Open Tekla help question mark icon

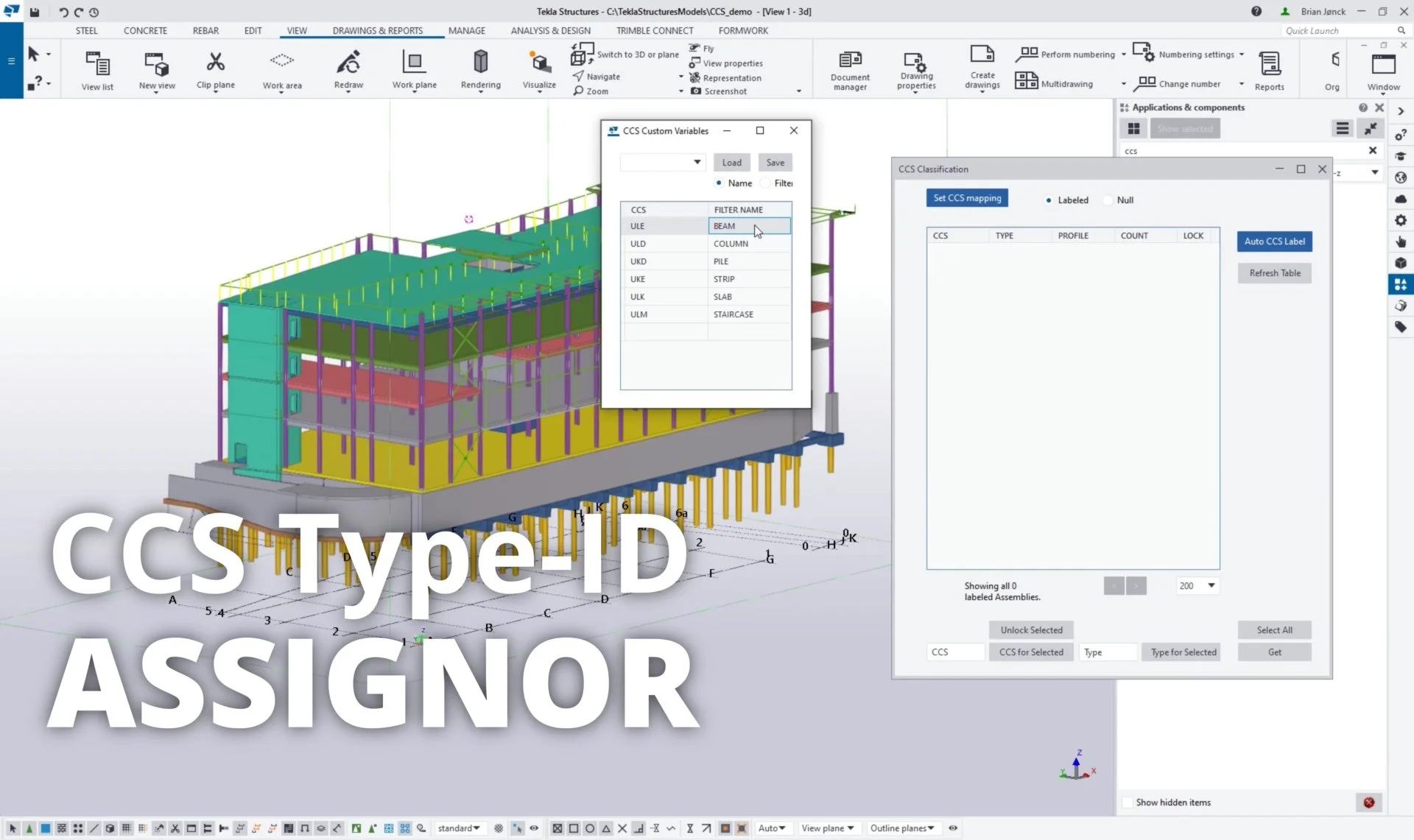point(1256,11)
